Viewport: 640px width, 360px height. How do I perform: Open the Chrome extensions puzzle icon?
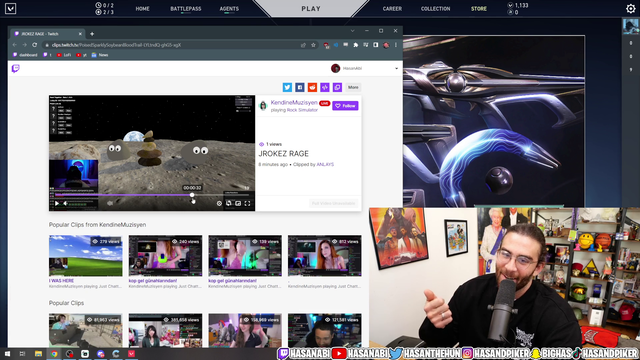pos(356,45)
